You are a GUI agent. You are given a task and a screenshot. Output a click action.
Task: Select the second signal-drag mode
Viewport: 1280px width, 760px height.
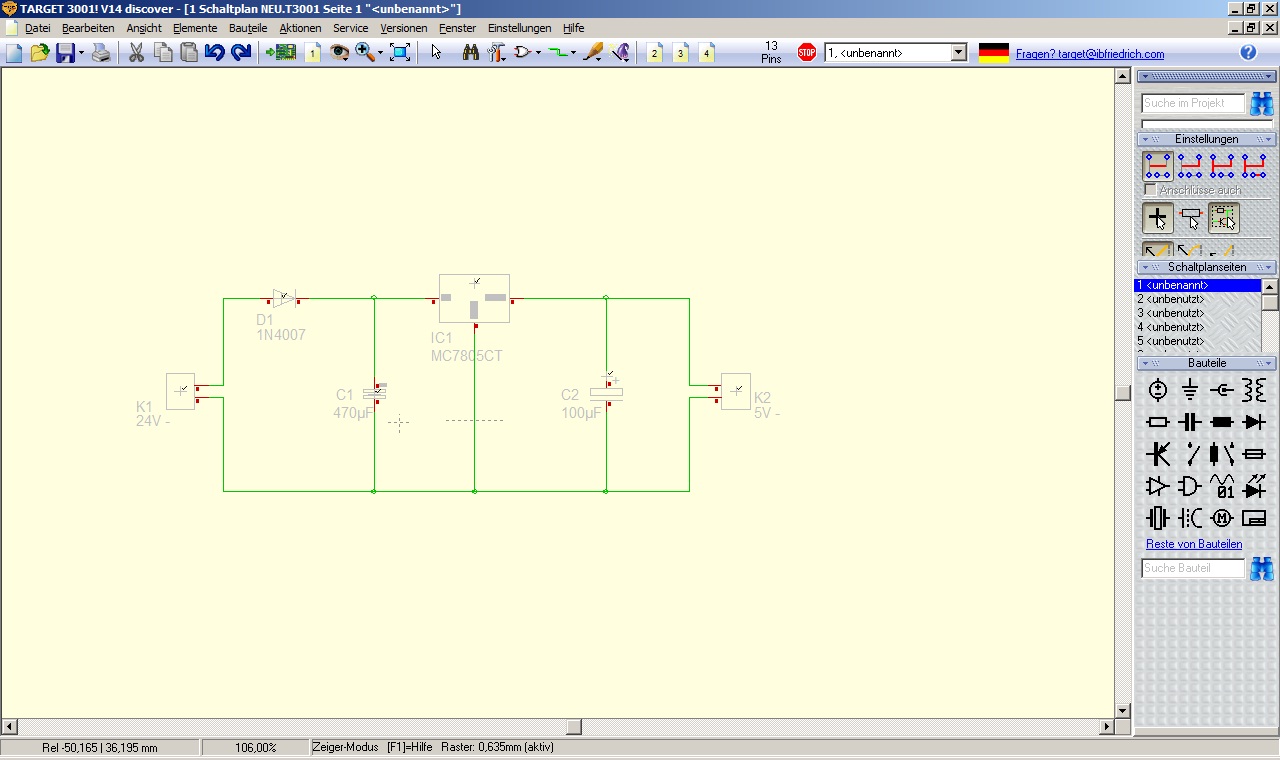(1190, 165)
